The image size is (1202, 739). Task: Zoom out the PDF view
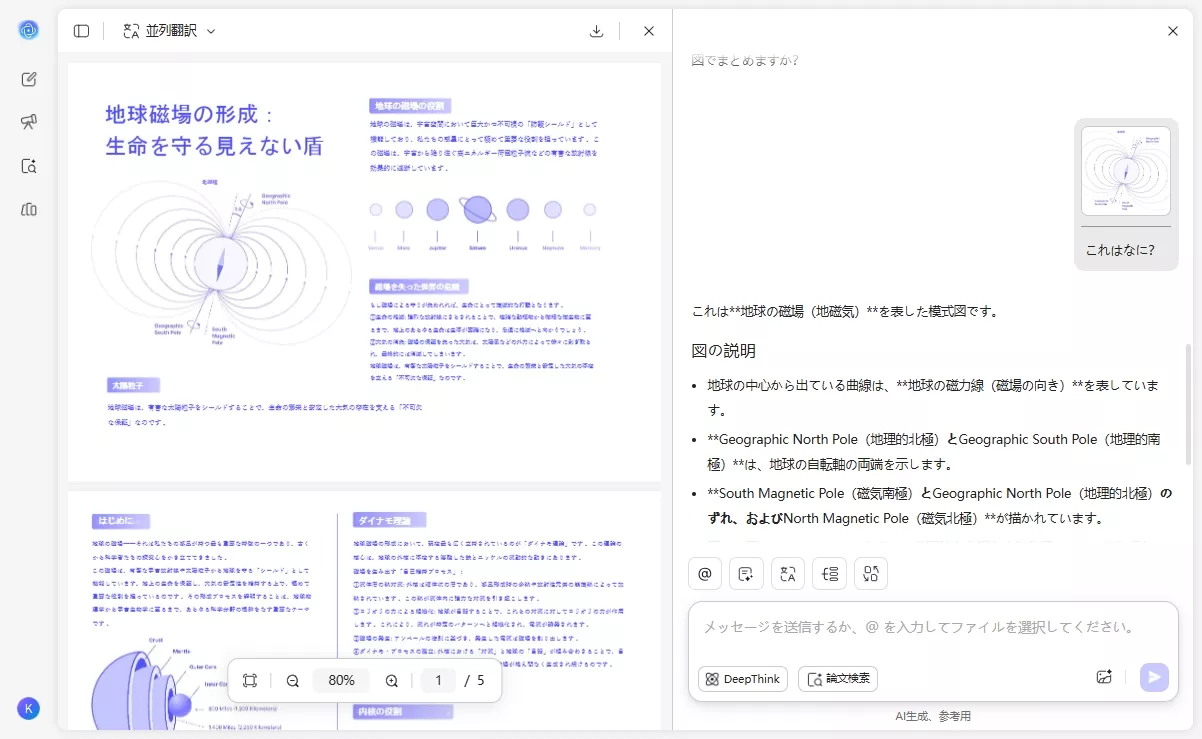coord(292,680)
